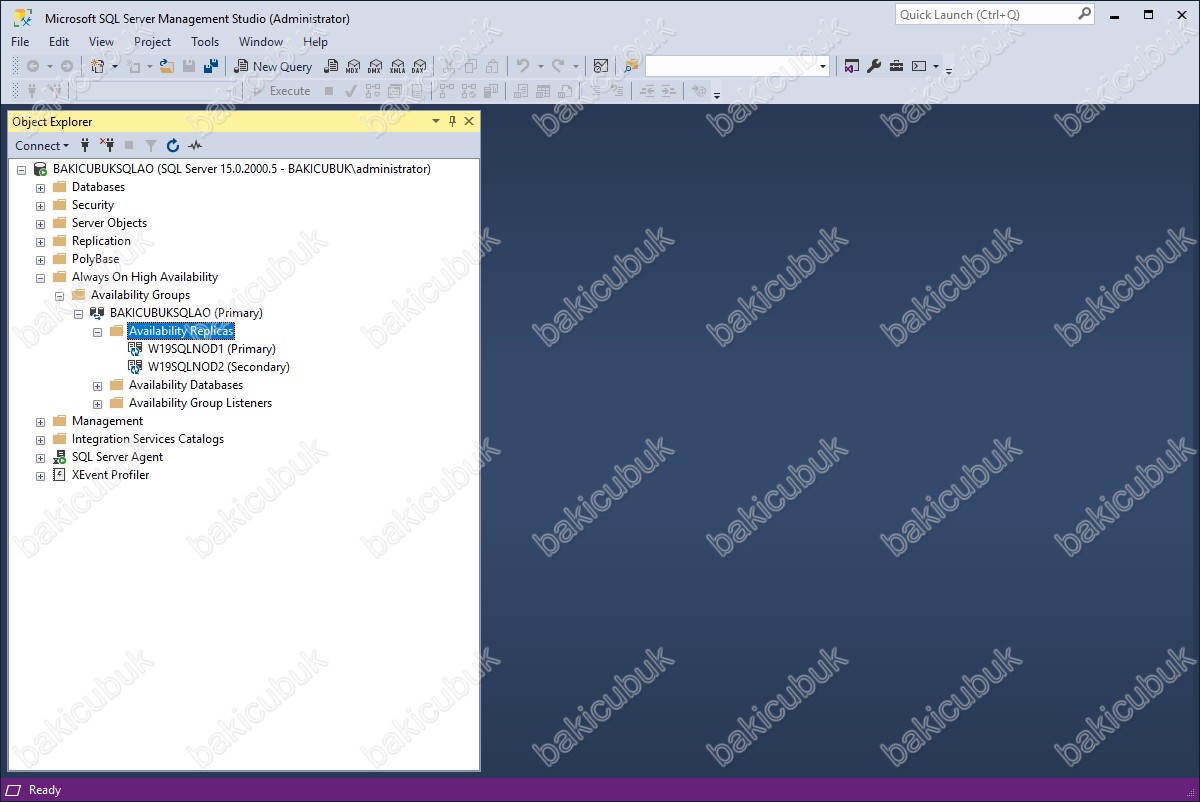This screenshot has height=802, width=1200.
Task: Click the New Project toolbar icon
Action: (x=98, y=66)
